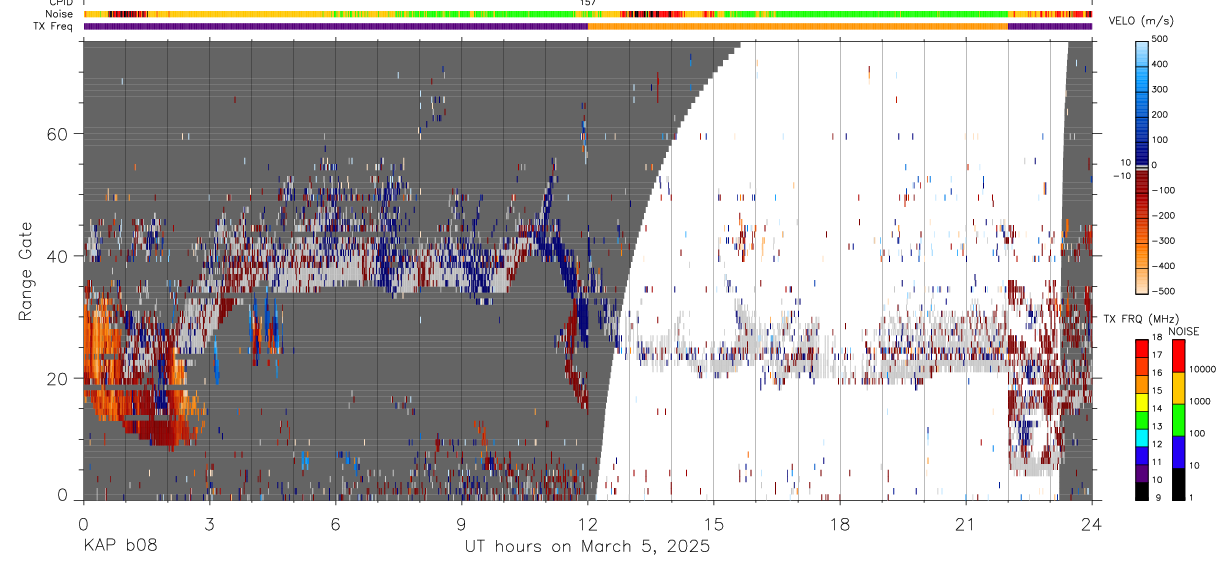This screenshot has width=1228, height=567.
Task: Click the red 17–18 MHz swatch
Action: click(x=1143, y=348)
